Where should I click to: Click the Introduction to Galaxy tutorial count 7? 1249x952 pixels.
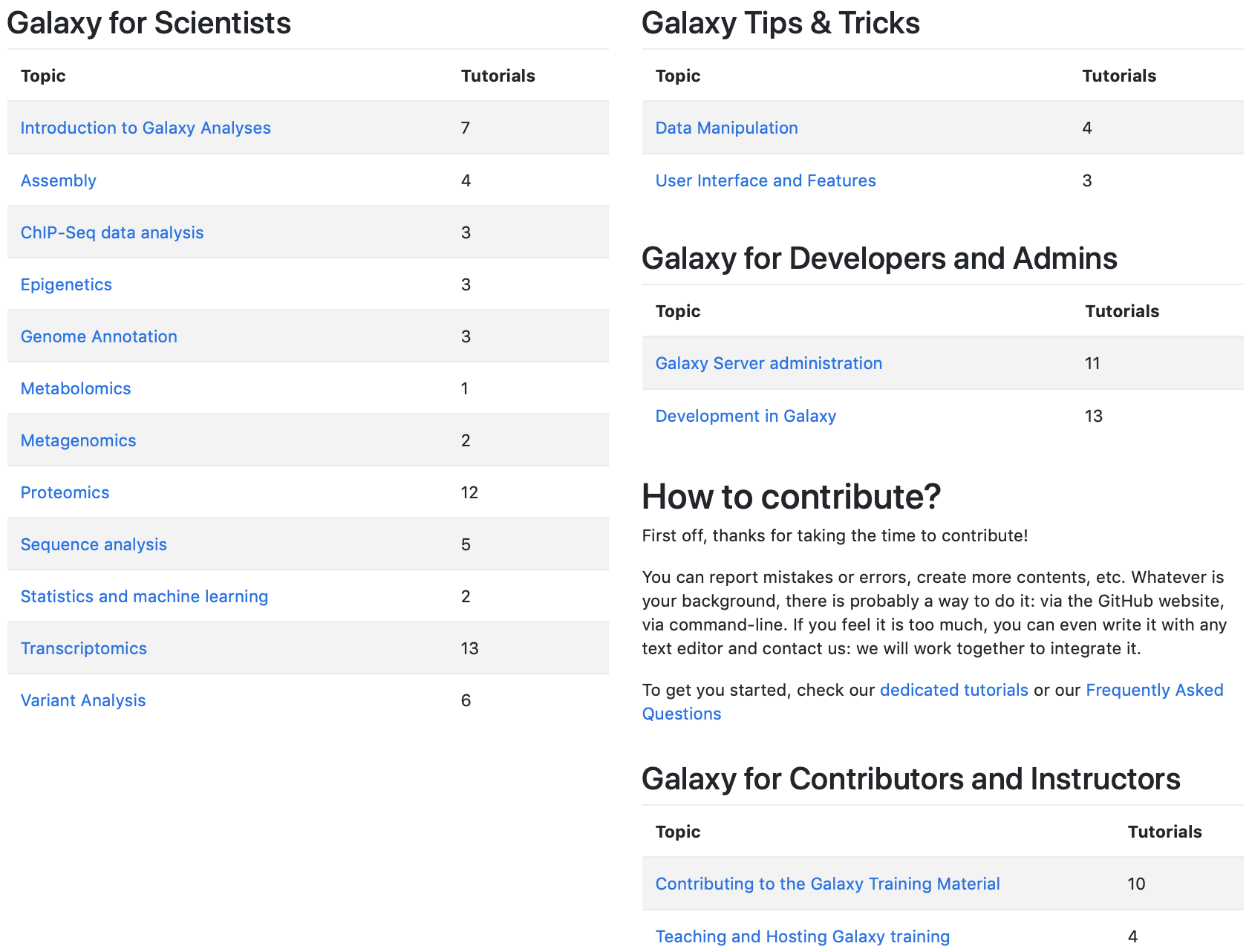(x=466, y=128)
